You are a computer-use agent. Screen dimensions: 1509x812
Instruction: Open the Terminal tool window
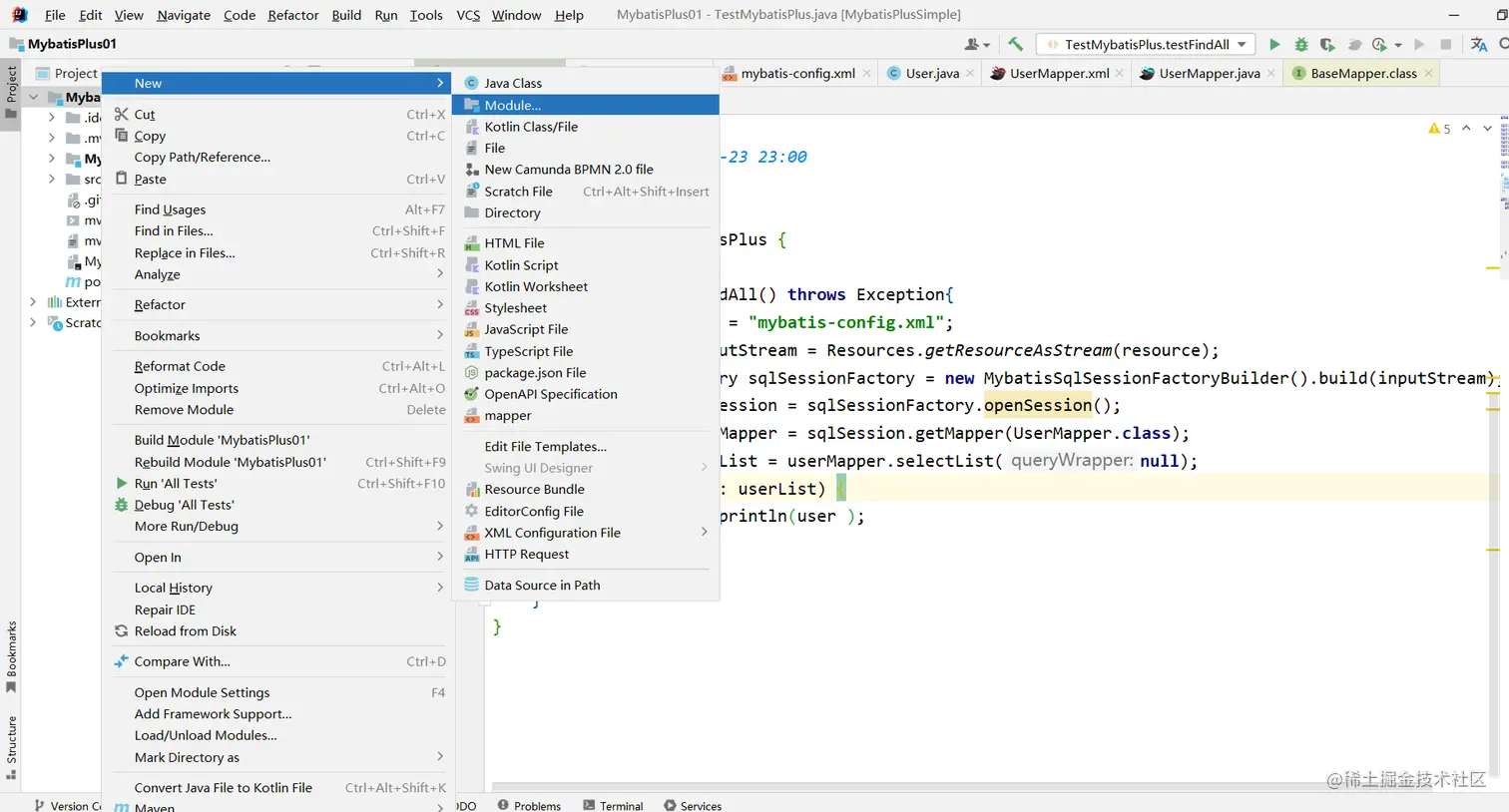[x=613, y=805]
